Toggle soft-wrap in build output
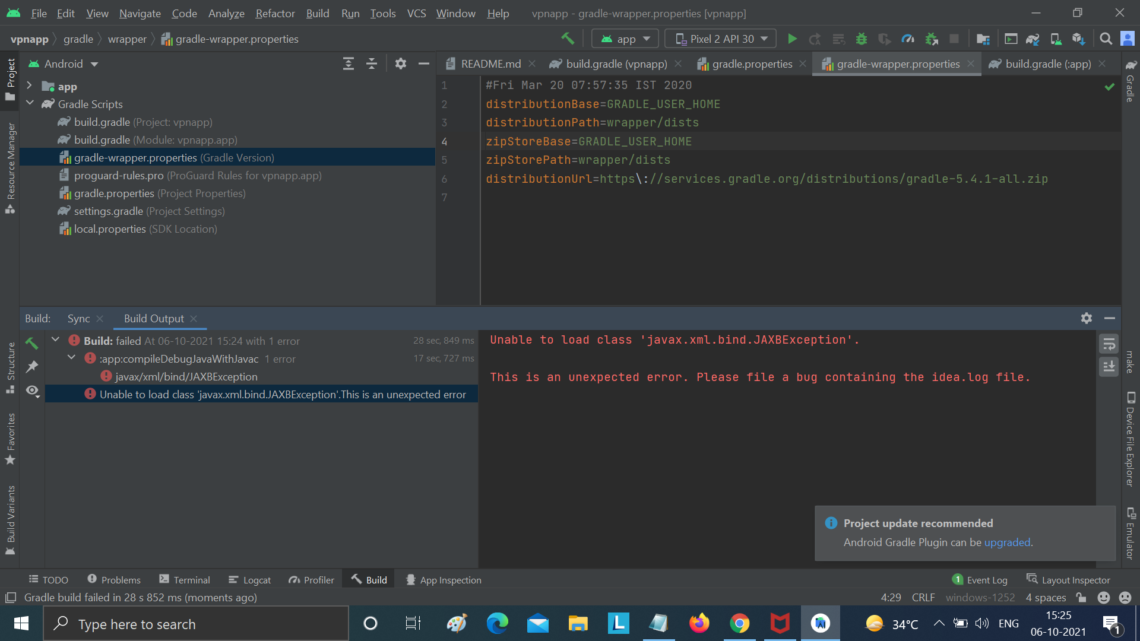Screen dimensions: 1140x641 pos(1109,344)
